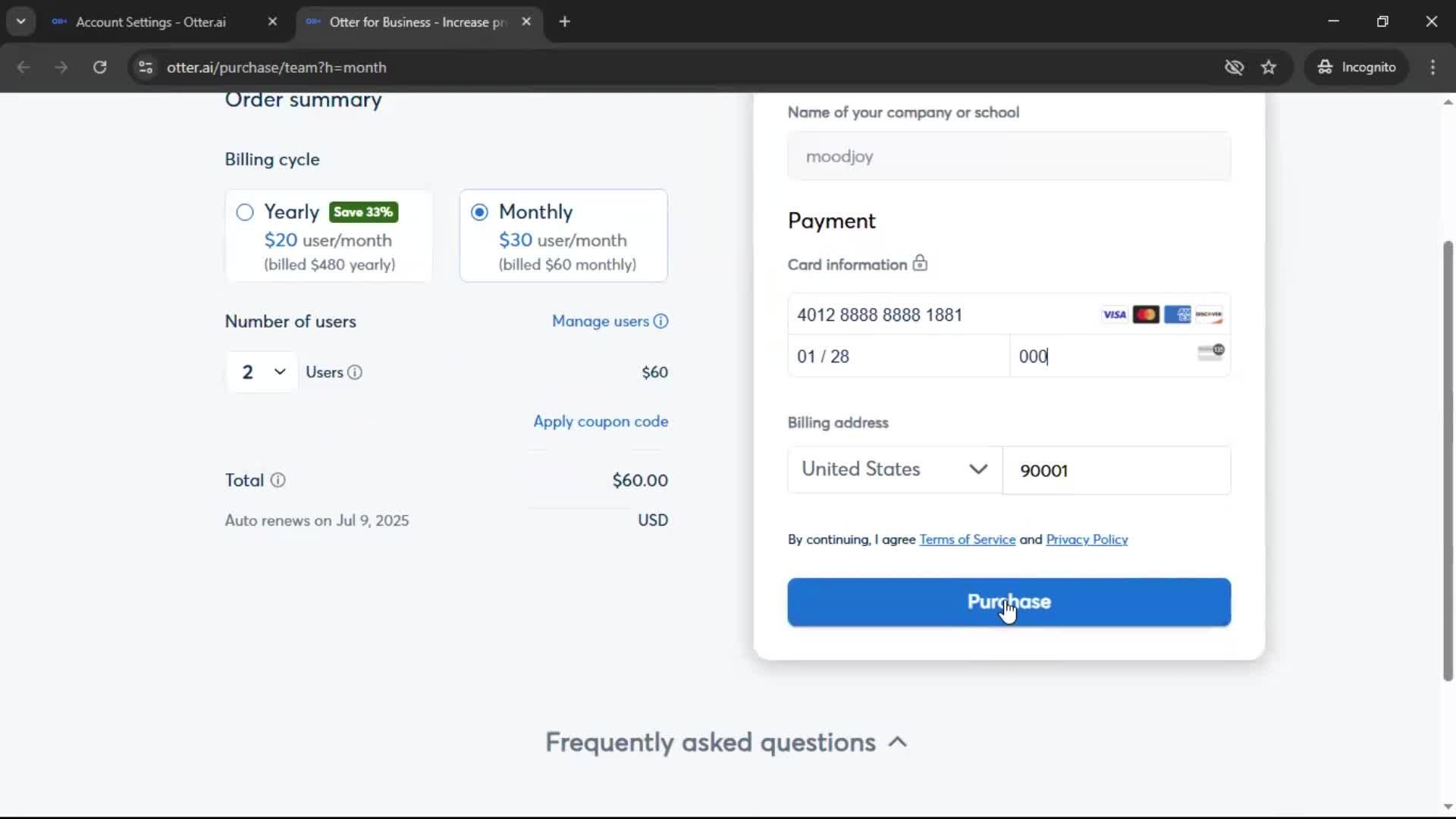Open the browser tab search dropdown
Viewport: 1456px width, 819px height.
pyautogui.click(x=21, y=21)
